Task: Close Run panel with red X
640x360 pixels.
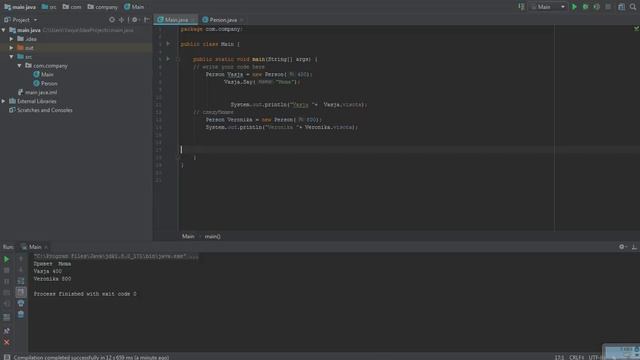Action: 7,342
